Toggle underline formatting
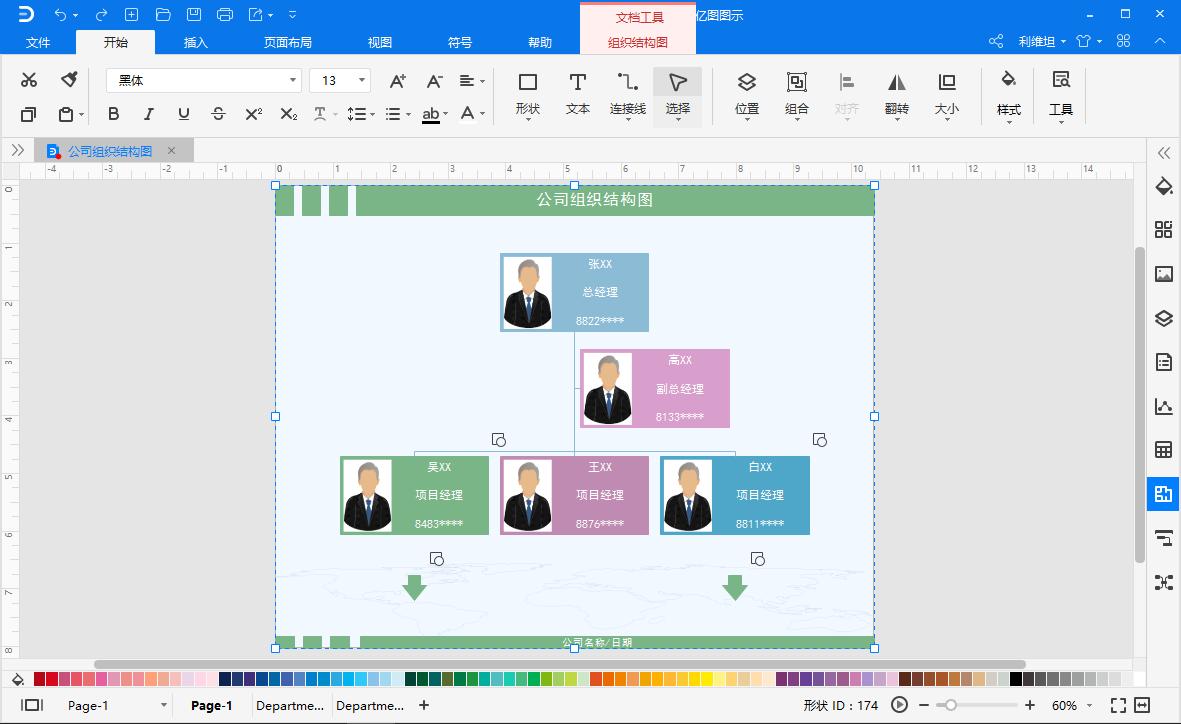Image resolution: width=1181 pixels, height=724 pixels. [x=184, y=114]
